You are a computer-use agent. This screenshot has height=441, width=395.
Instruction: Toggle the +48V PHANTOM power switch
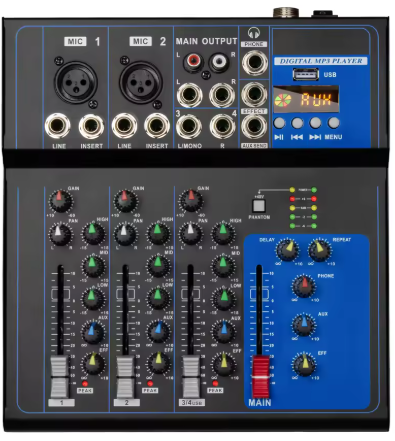pyautogui.click(x=259, y=206)
